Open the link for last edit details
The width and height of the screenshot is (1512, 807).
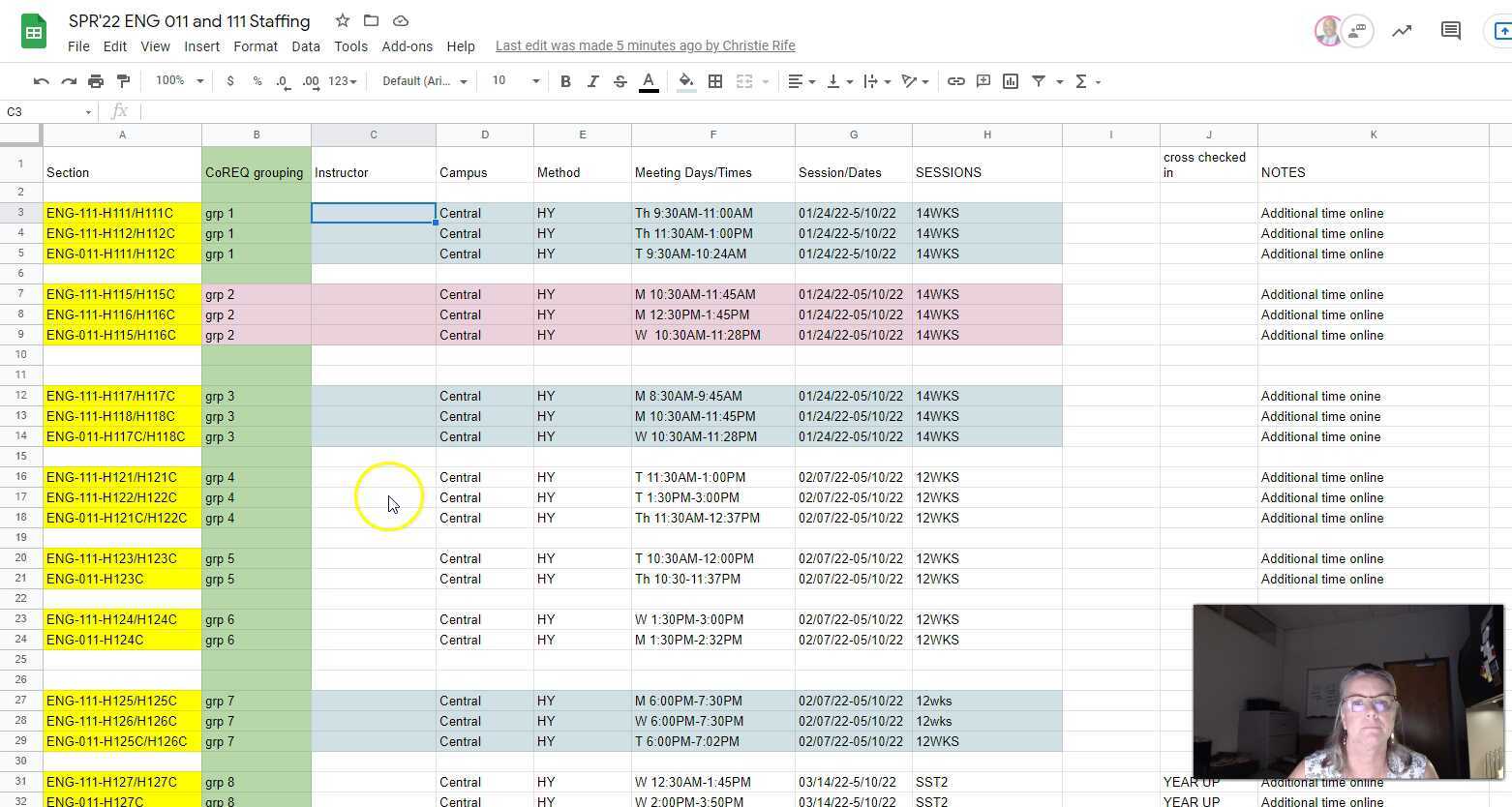click(x=645, y=45)
